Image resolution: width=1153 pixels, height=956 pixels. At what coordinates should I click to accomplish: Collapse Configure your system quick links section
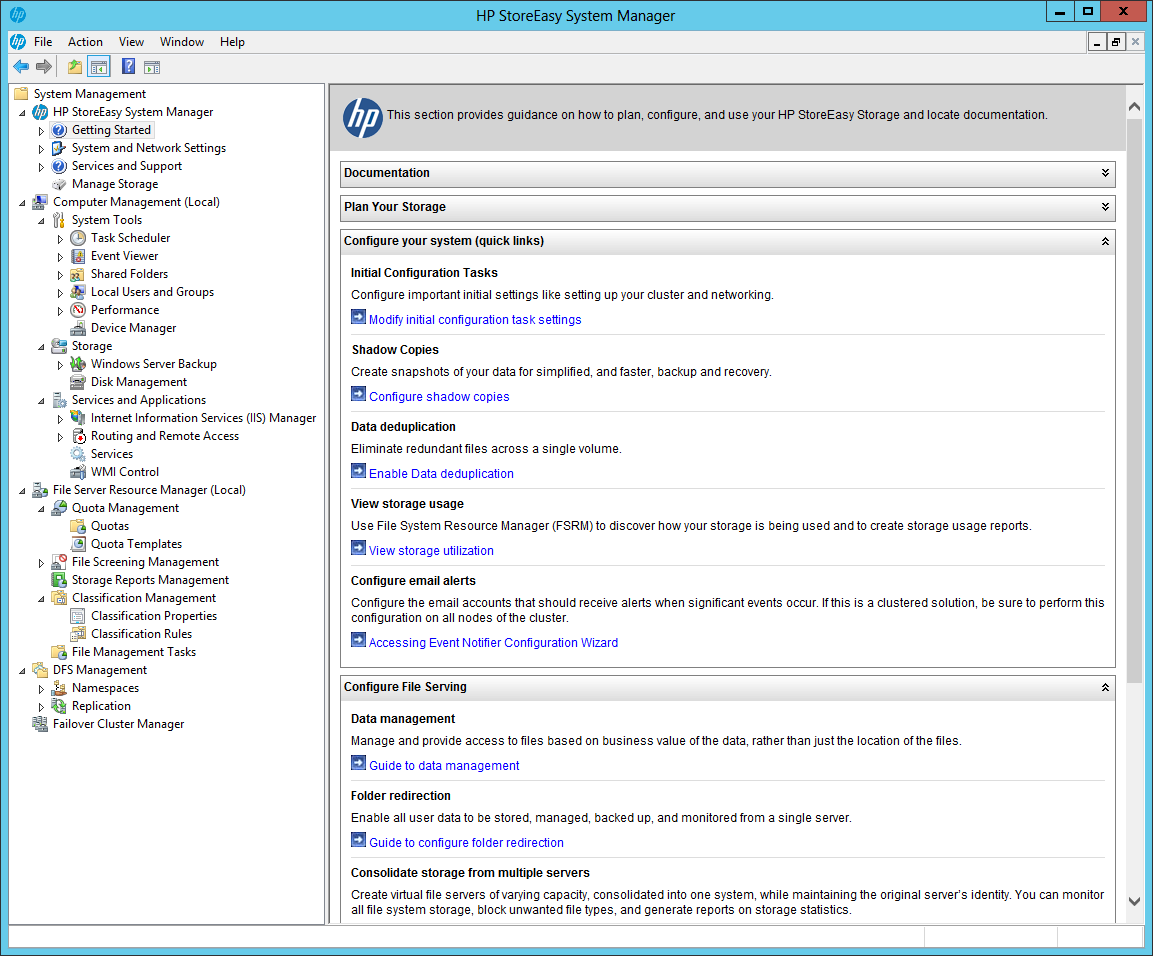coord(1104,241)
